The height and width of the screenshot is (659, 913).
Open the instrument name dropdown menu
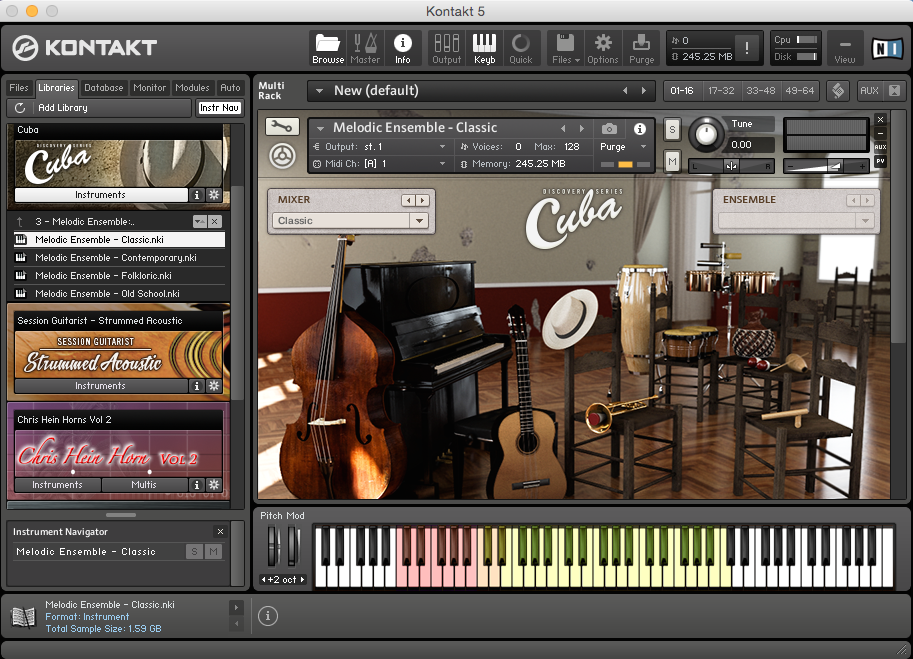pyautogui.click(x=320, y=128)
